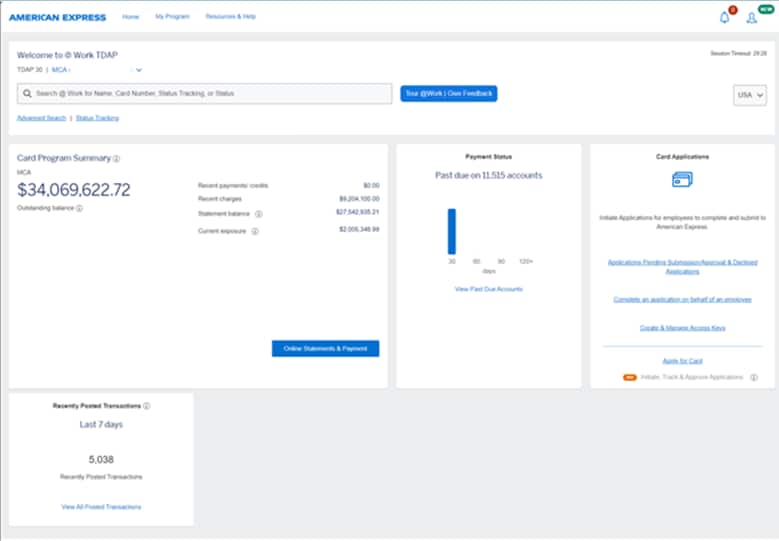Go to the Home menu item

coord(131,17)
